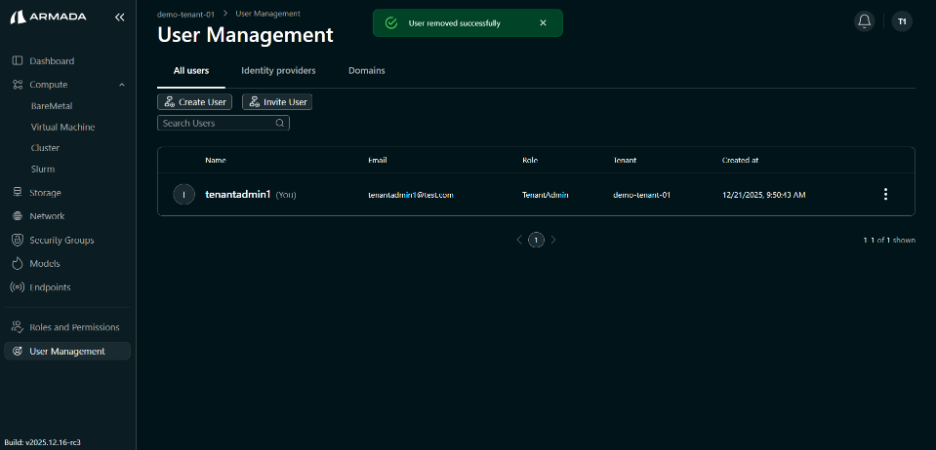This screenshot has width=936, height=450.
Task: Collapse the sidebar with double-chevron icon
Action: [120, 17]
